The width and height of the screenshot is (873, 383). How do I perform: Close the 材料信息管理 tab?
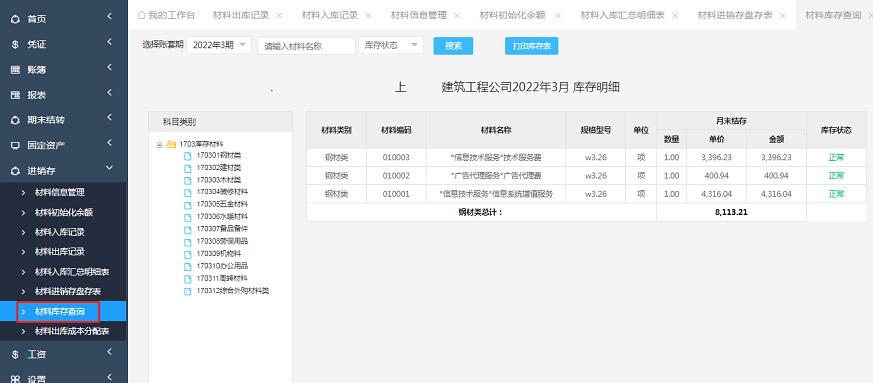click(x=457, y=16)
